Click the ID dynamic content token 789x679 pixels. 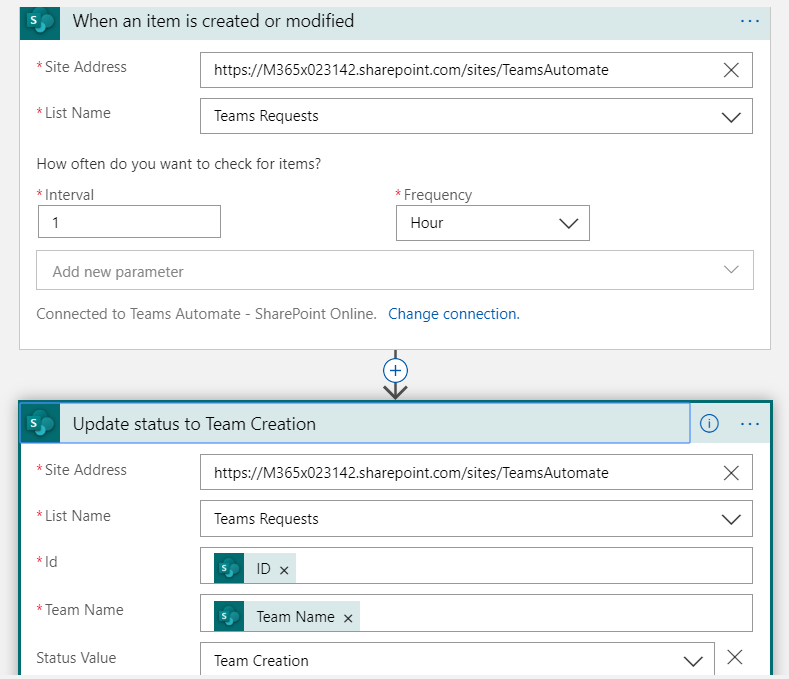[255, 568]
